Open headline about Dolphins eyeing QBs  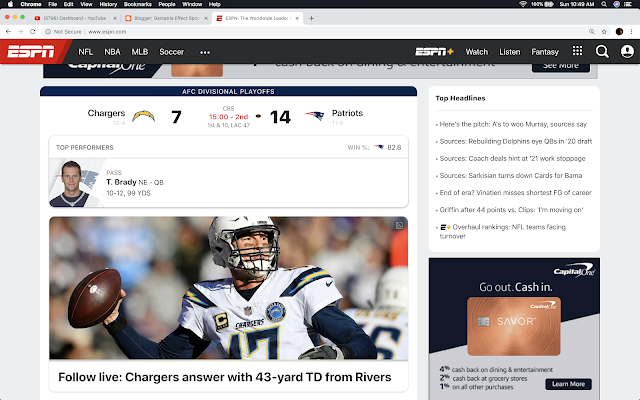(516, 141)
